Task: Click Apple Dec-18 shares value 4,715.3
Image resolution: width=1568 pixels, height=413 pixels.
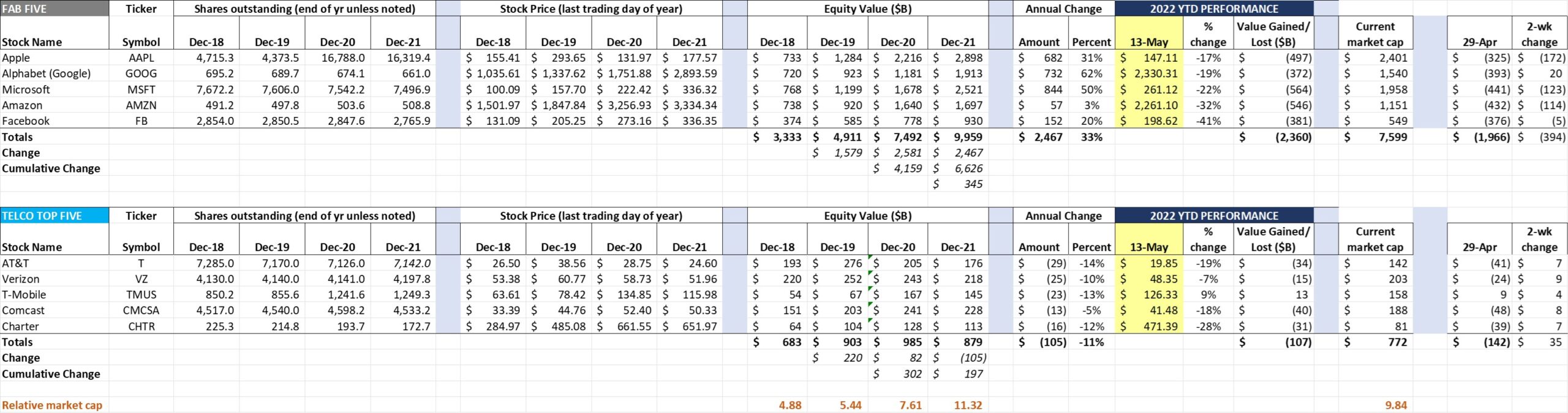Action: tap(206, 58)
